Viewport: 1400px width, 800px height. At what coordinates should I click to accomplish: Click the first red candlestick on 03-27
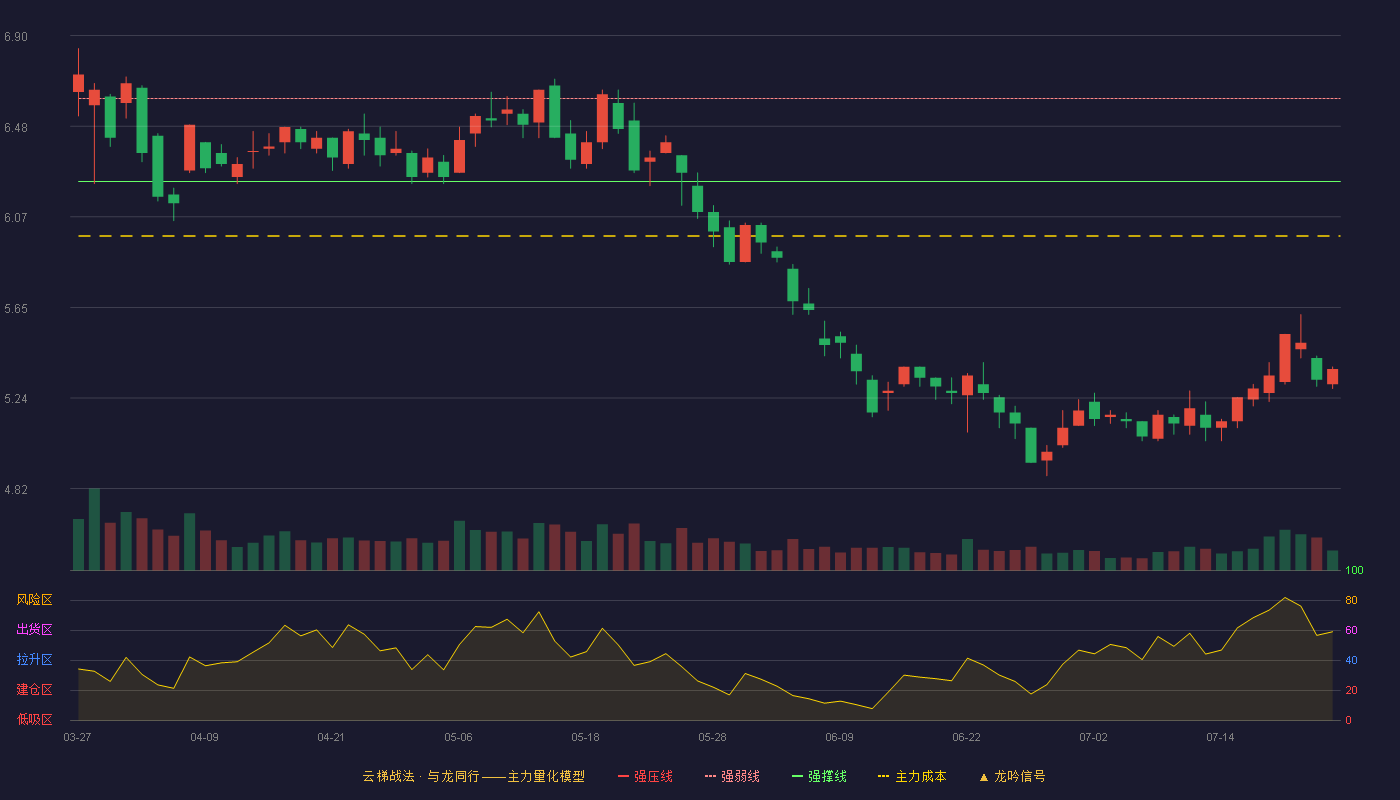click(78, 83)
